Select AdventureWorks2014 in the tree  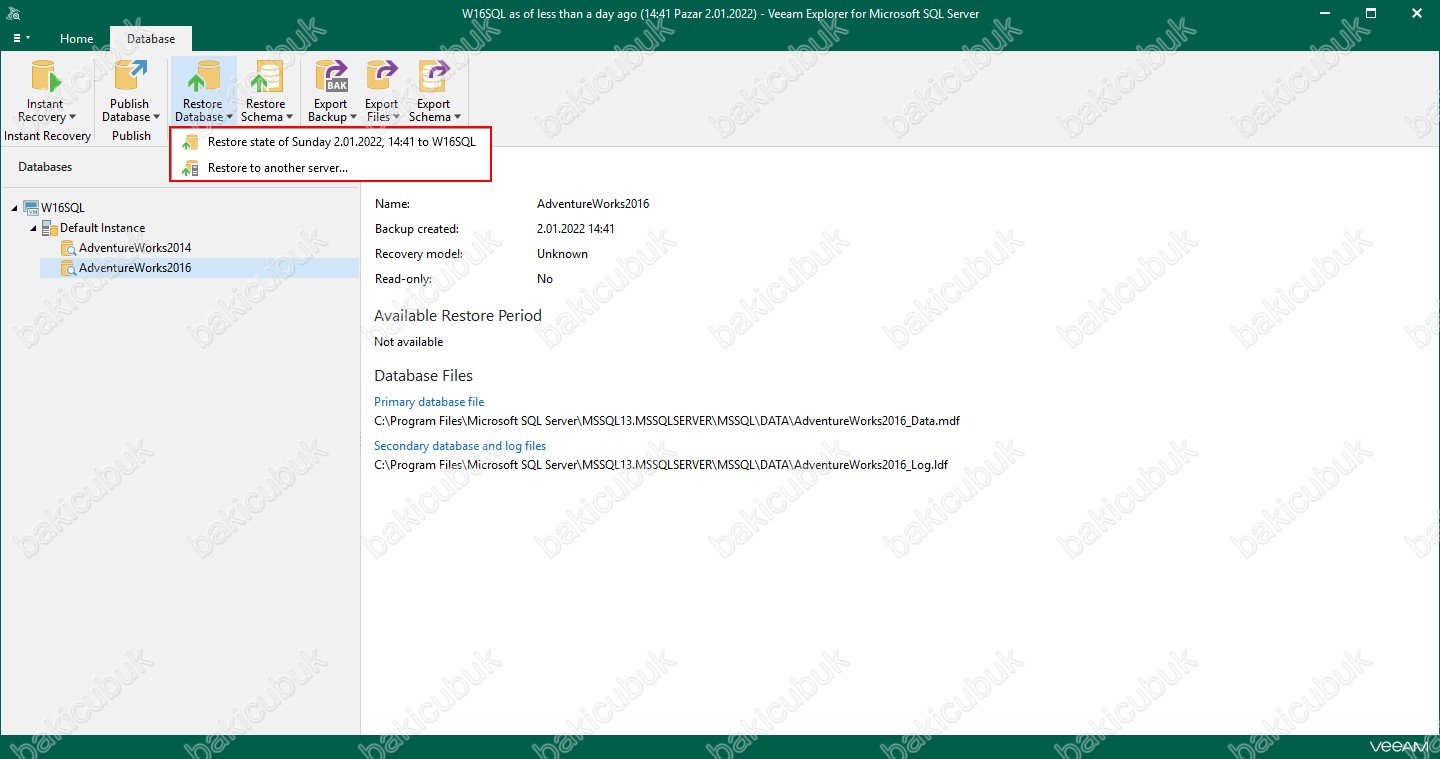pos(135,248)
